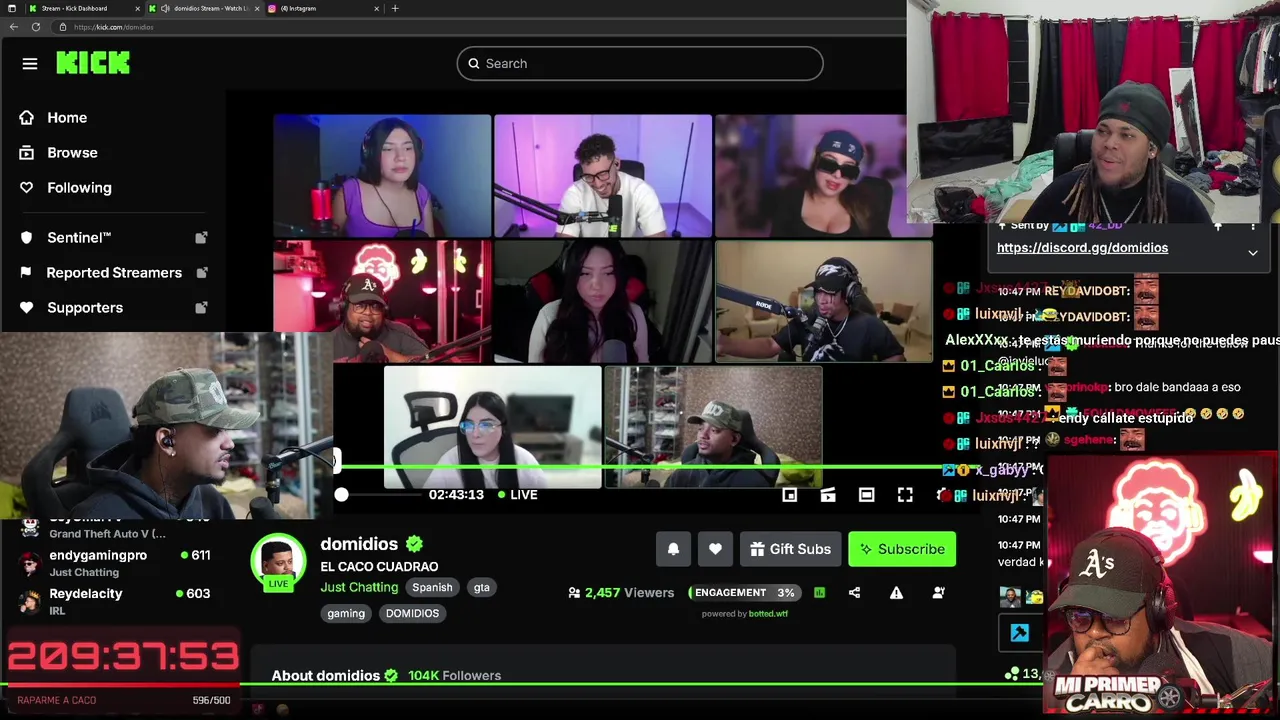
Task: Click the report warning triangle icon
Action: pyautogui.click(x=896, y=593)
